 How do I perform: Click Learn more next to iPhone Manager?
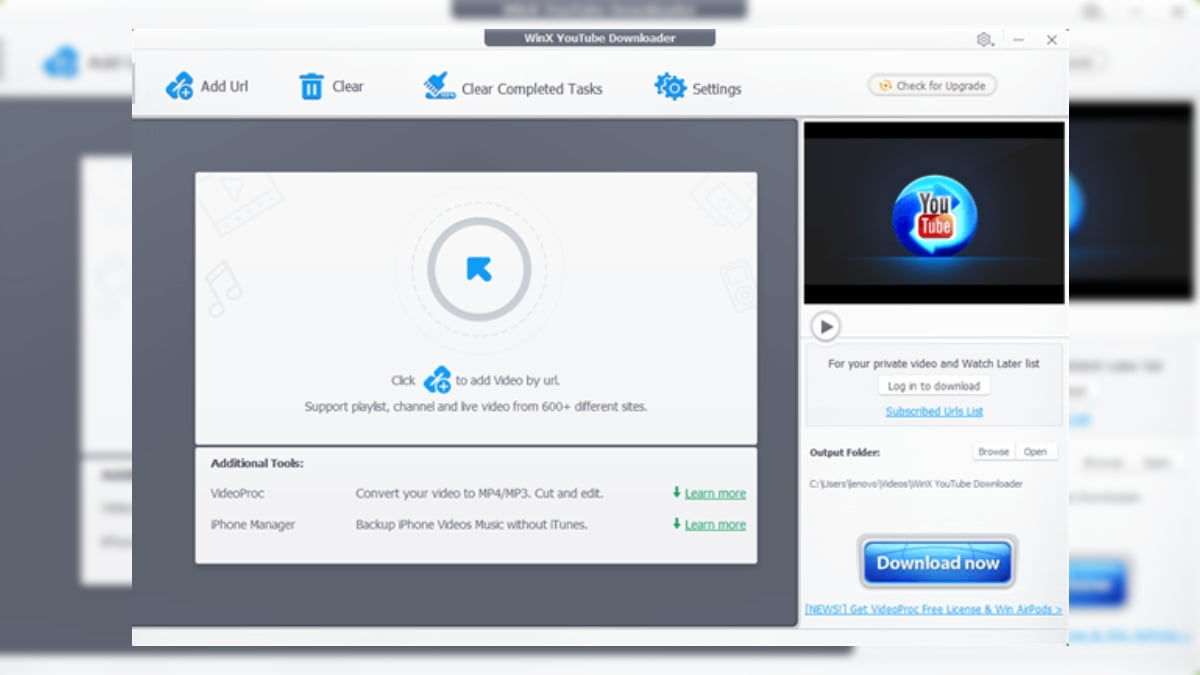714,524
